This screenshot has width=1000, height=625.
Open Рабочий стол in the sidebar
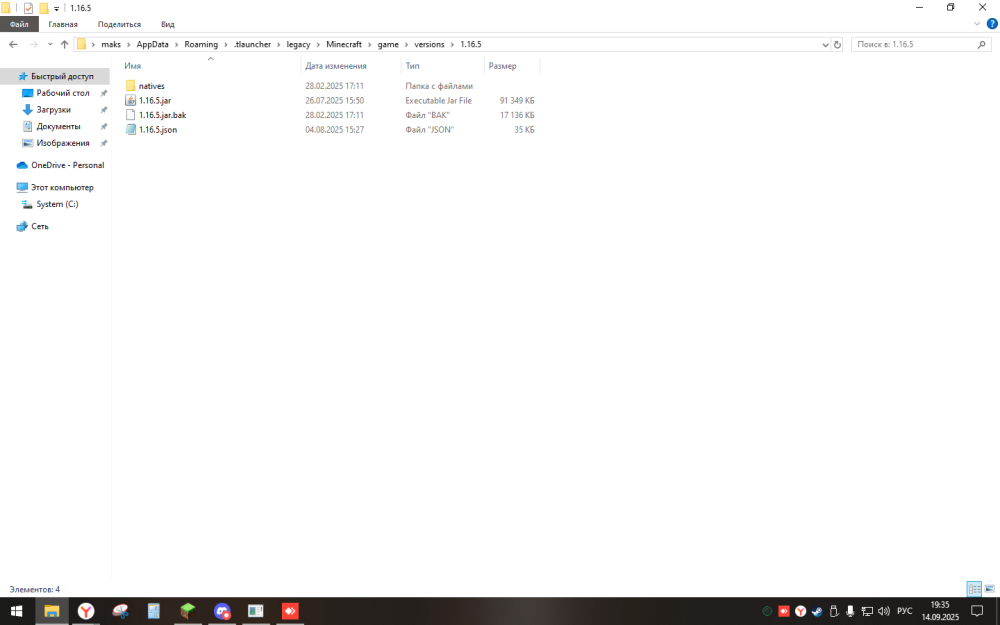tap(62, 93)
